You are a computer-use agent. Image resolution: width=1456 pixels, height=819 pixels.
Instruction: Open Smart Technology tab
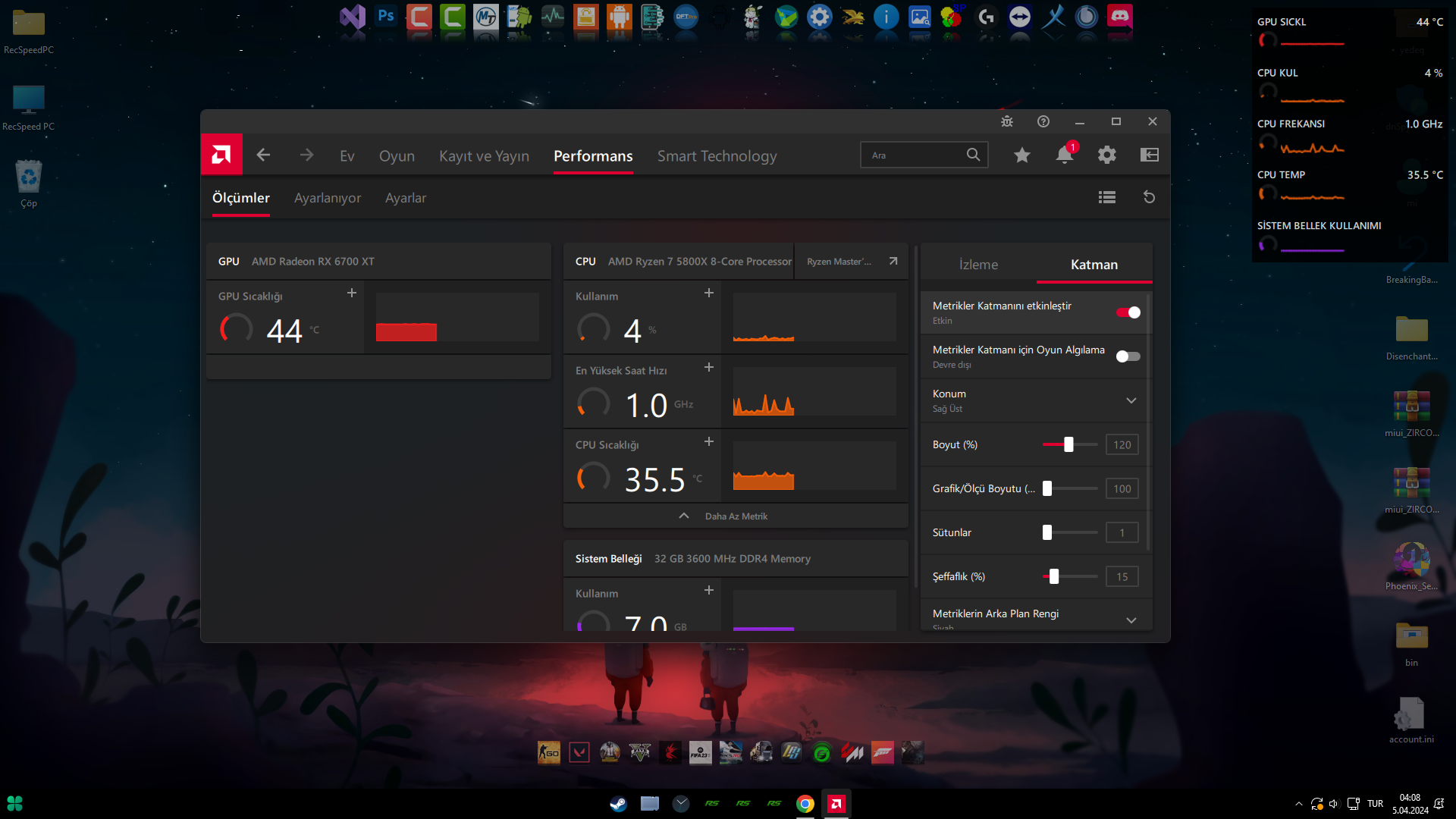(x=717, y=155)
